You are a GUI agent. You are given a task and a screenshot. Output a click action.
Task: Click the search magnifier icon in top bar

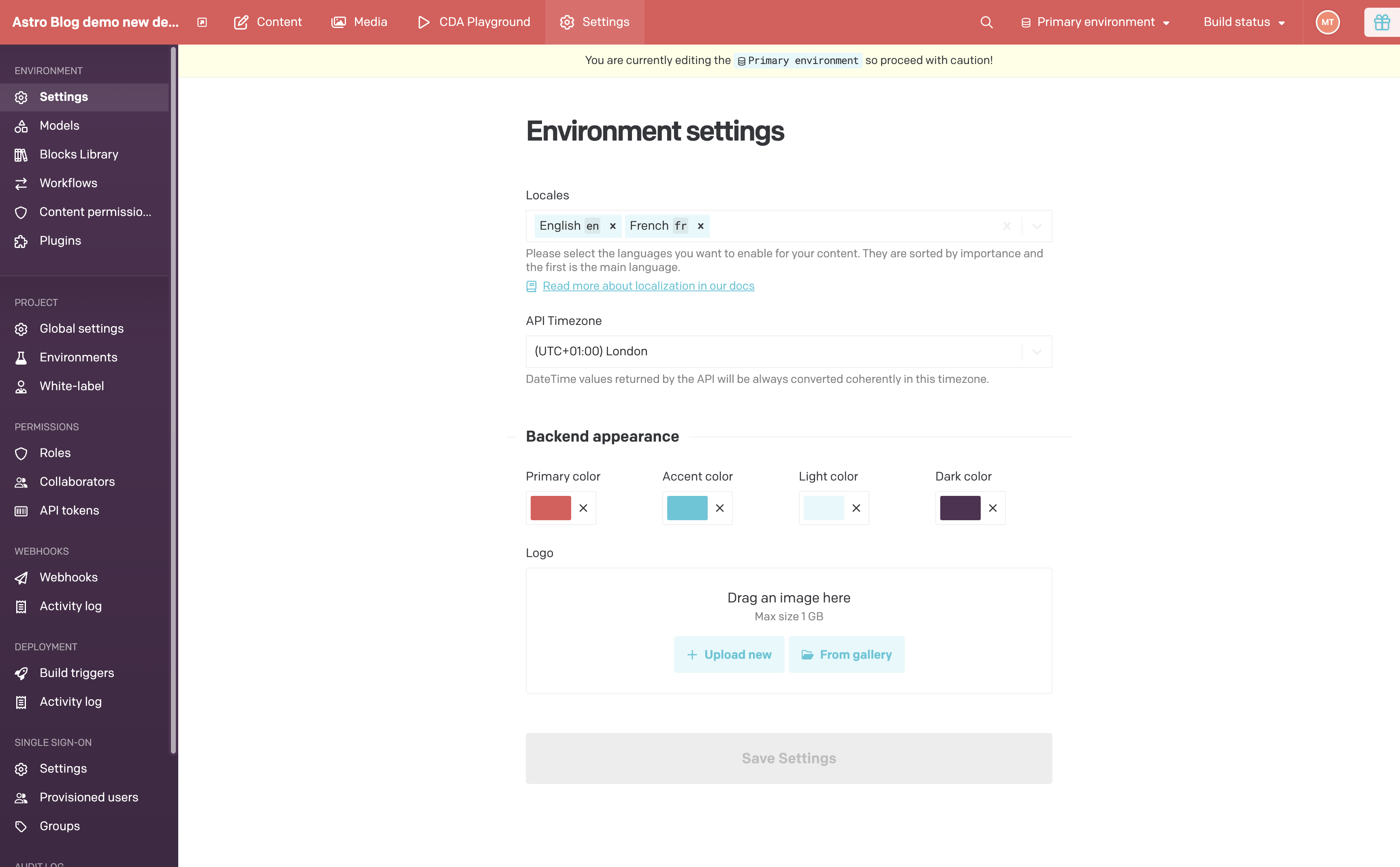coord(986,22)
